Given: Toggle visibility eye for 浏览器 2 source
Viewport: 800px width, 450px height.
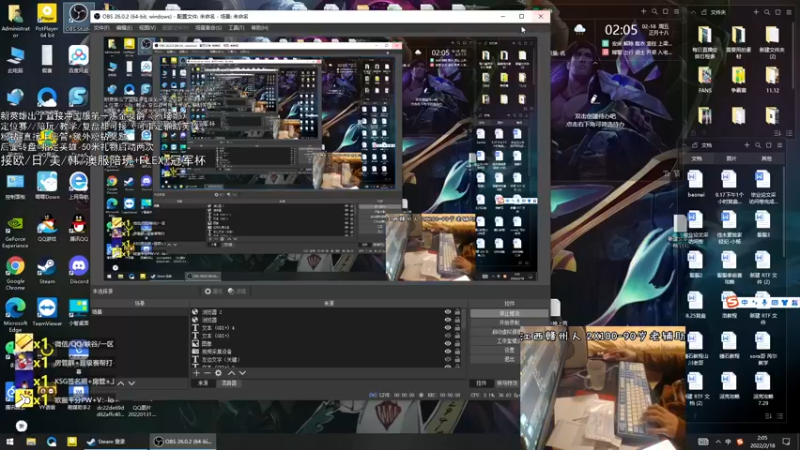Looking at the screenshot, I should 447,312.
